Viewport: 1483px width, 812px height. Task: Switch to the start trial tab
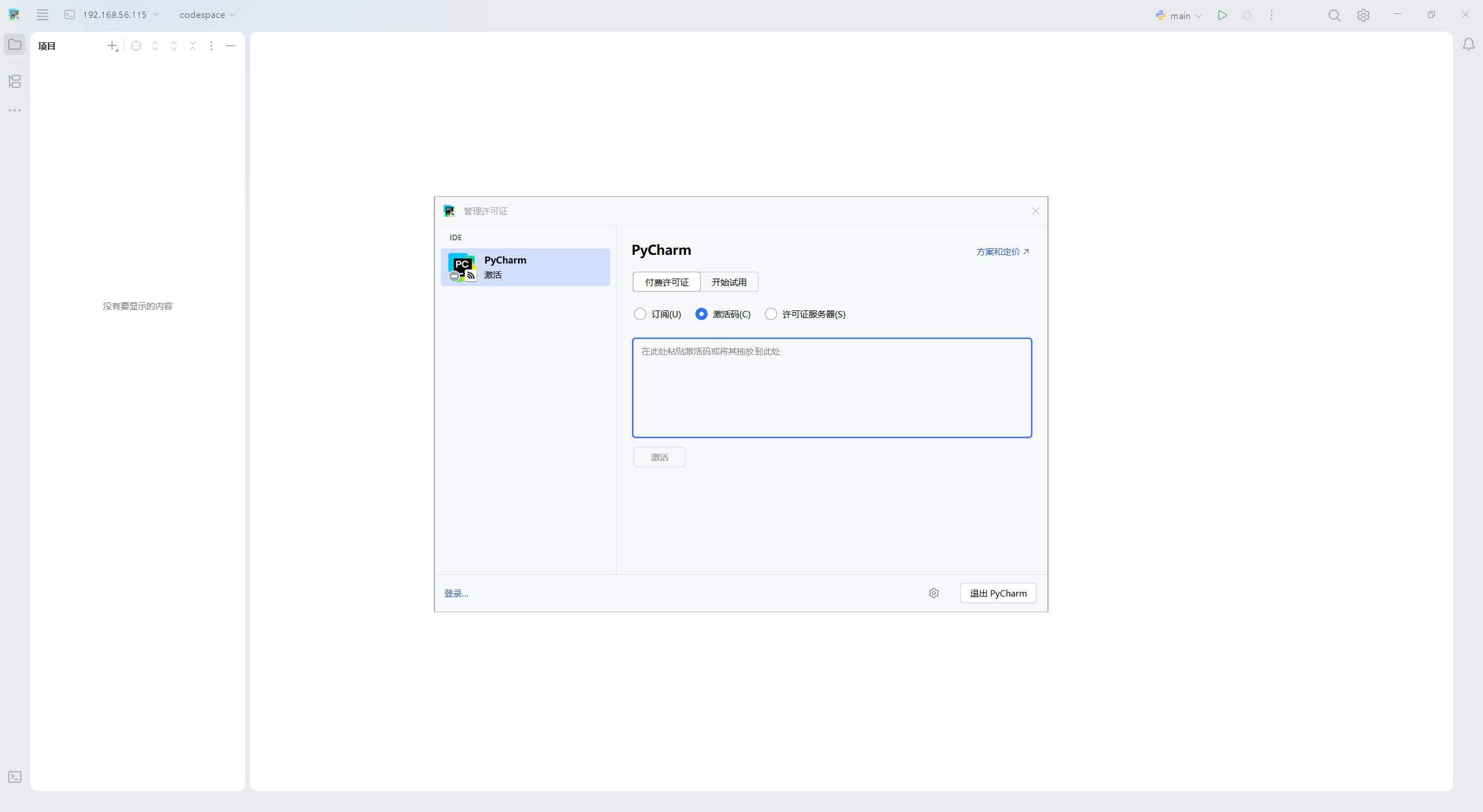729,282
